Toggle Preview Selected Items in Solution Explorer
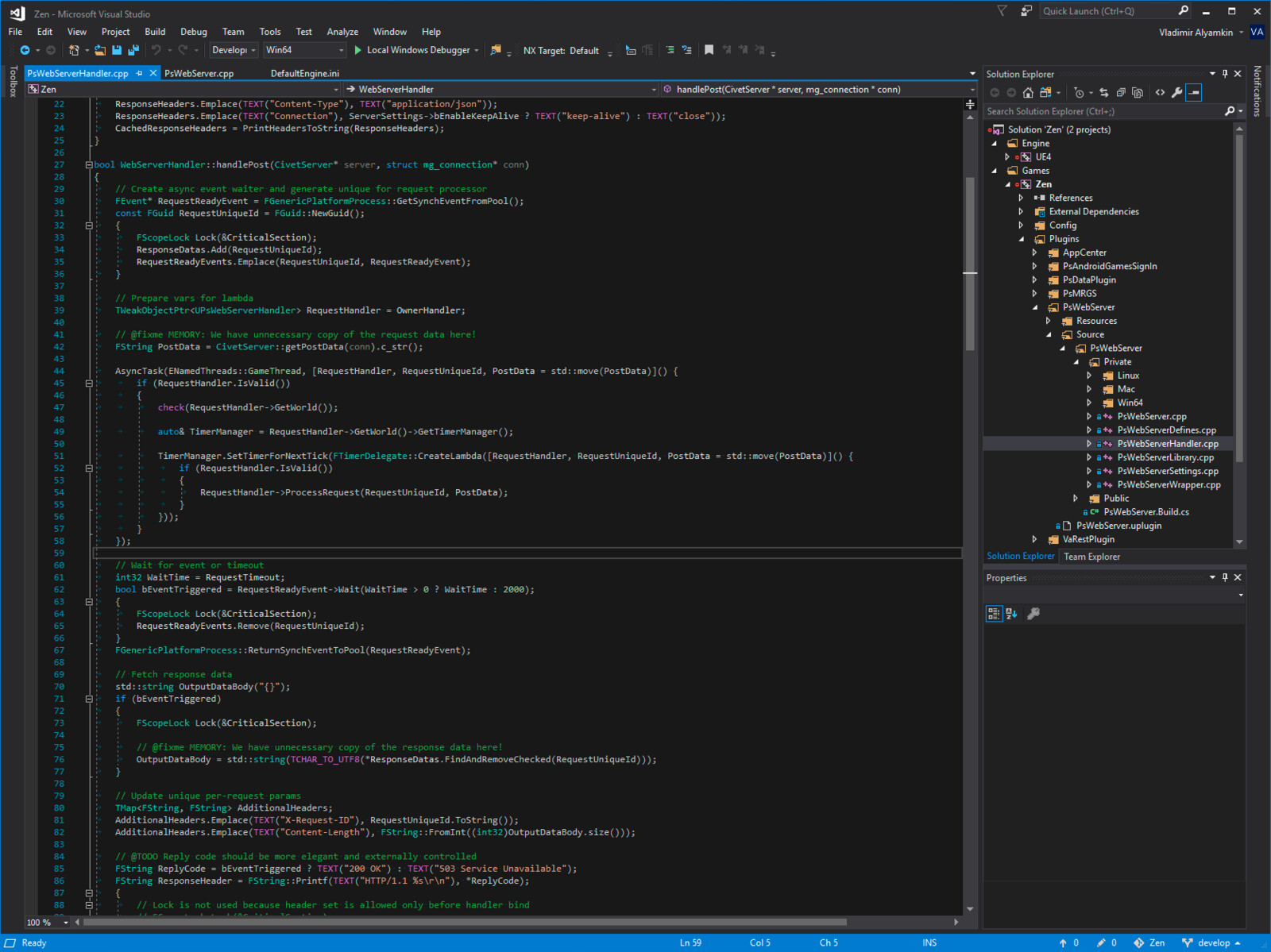Image resolution: width=1271 pixels, height=952 pixels. pos(1194,93)
